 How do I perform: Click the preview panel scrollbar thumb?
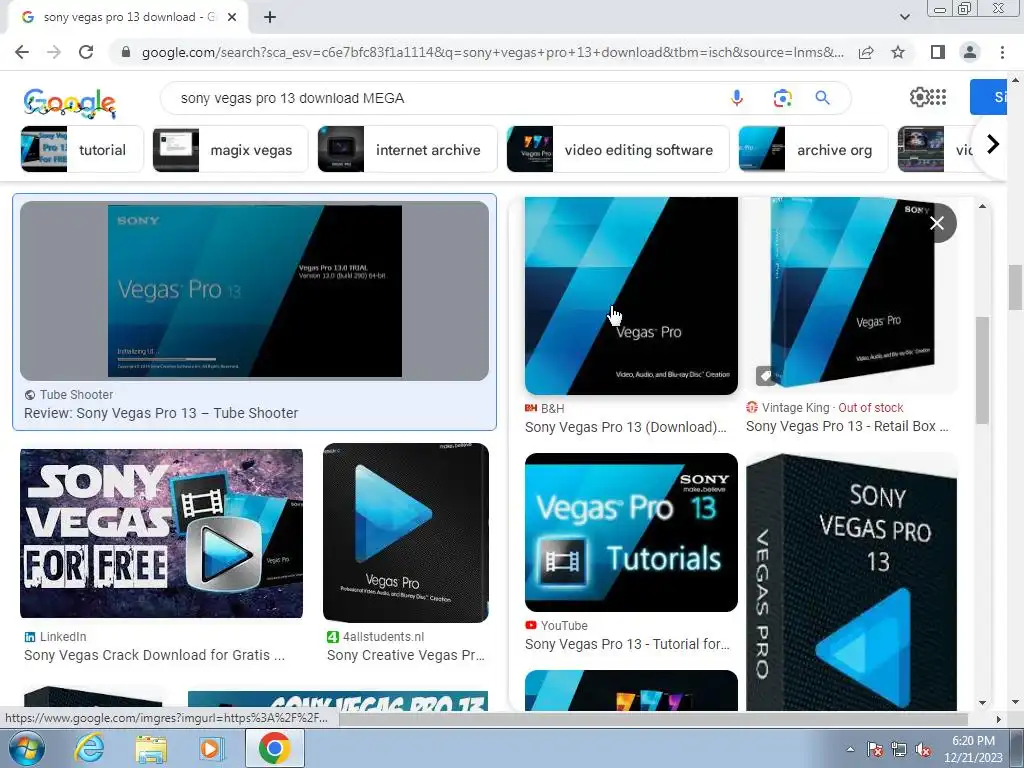click(982, 370)
